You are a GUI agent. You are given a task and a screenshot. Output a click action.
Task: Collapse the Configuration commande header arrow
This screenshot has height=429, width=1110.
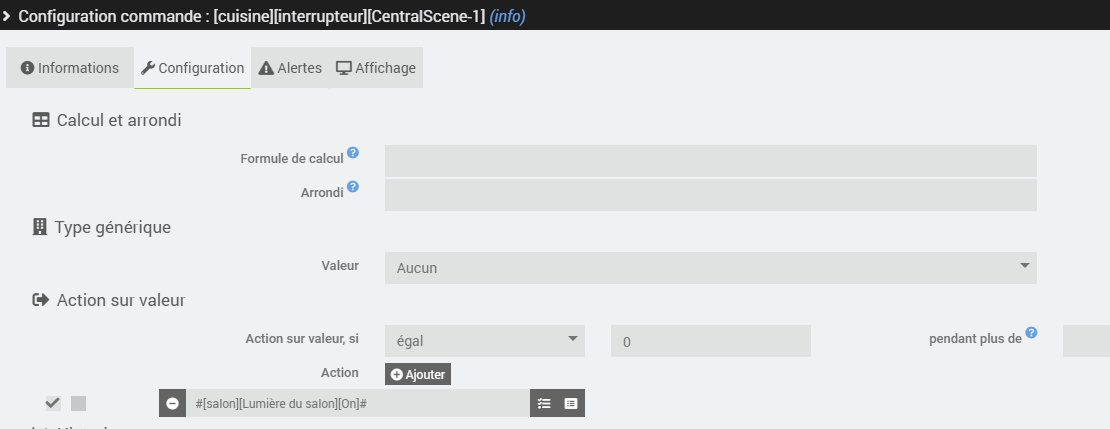pos(7,16)
